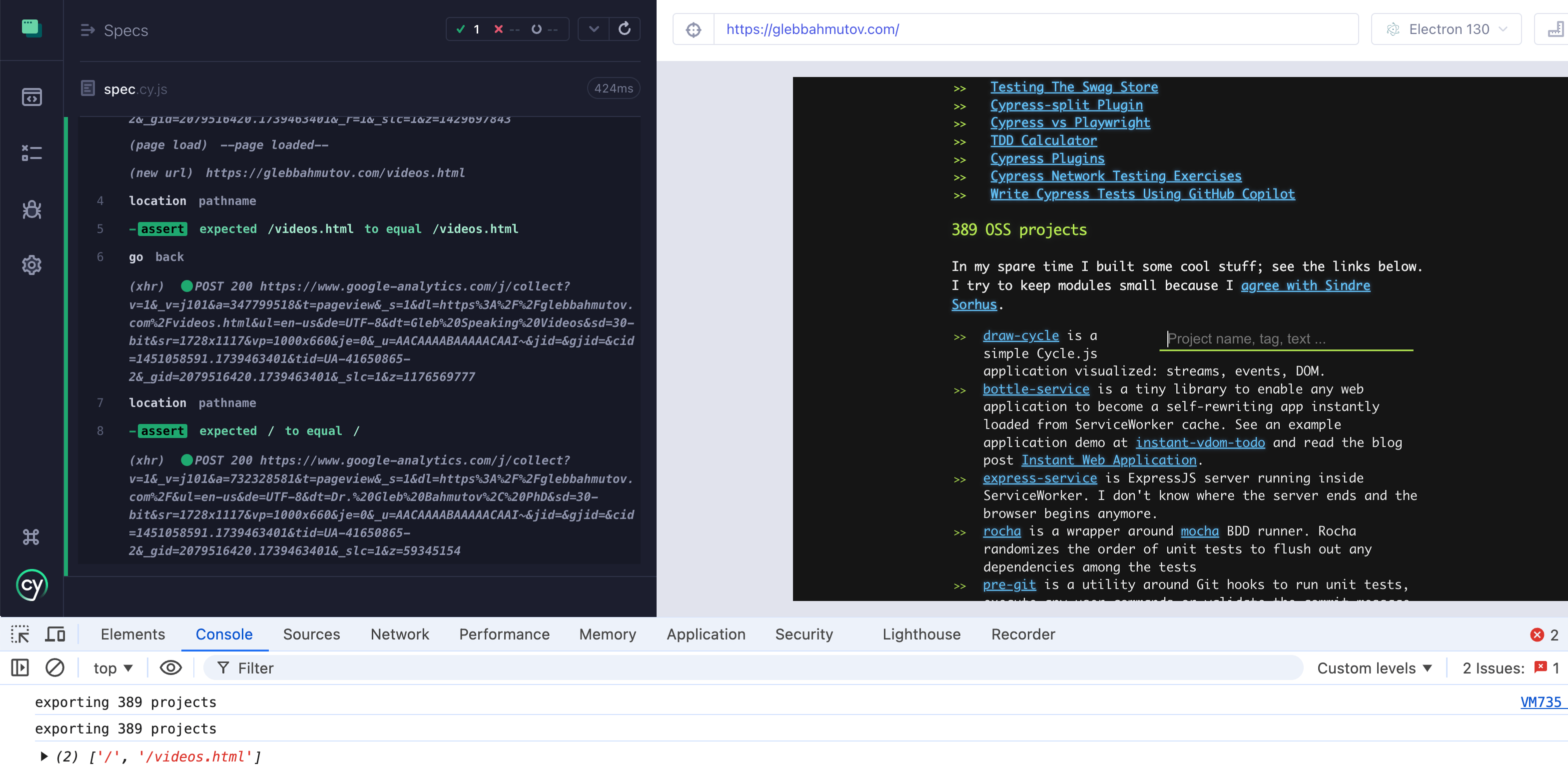
Task: Open the Cypress vs Playwright link
Action: tap(1070, 122)
